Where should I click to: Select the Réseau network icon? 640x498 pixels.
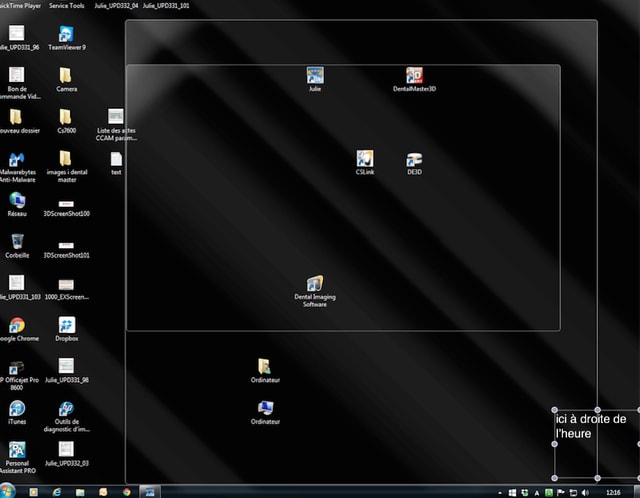tap(17, 200)
